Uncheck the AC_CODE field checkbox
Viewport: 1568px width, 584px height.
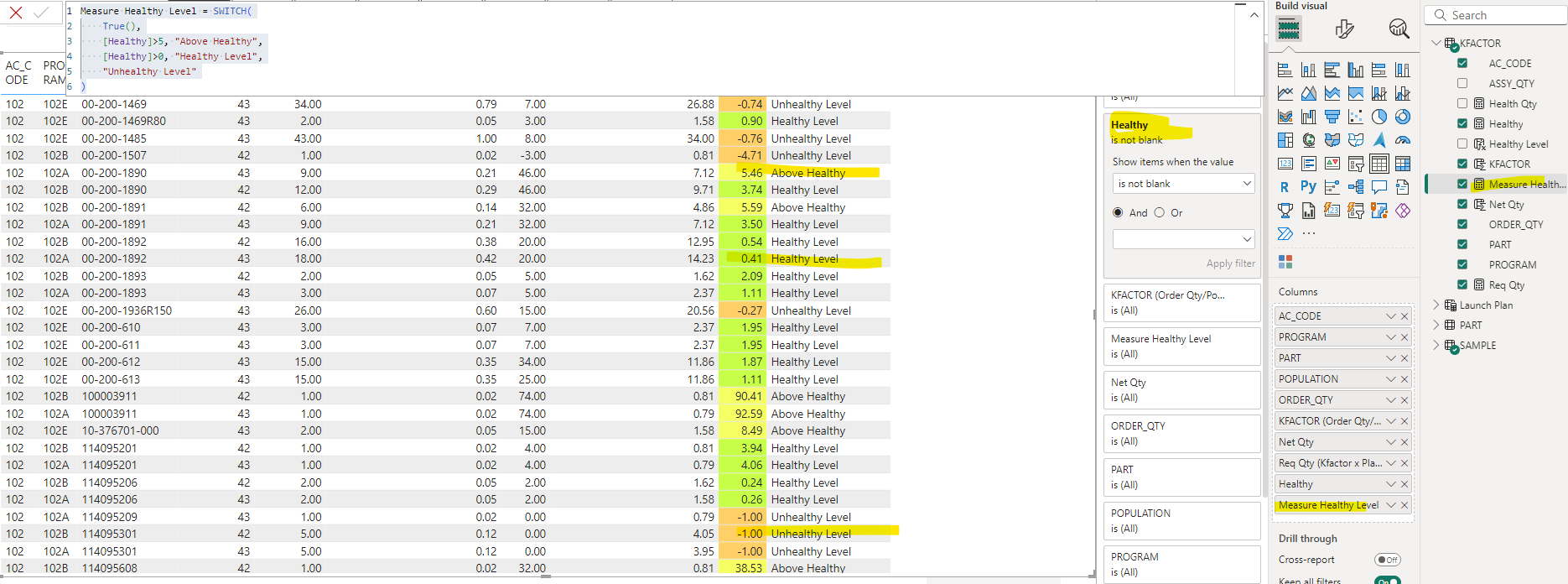(x=1462, y=63)
